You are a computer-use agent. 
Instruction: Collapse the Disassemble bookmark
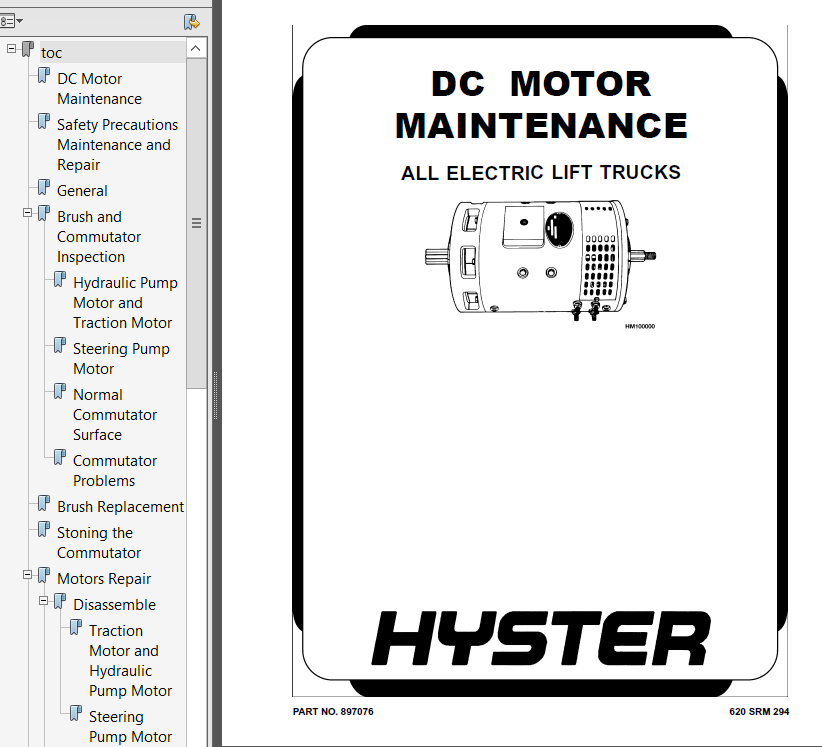(x=44, y=601)
